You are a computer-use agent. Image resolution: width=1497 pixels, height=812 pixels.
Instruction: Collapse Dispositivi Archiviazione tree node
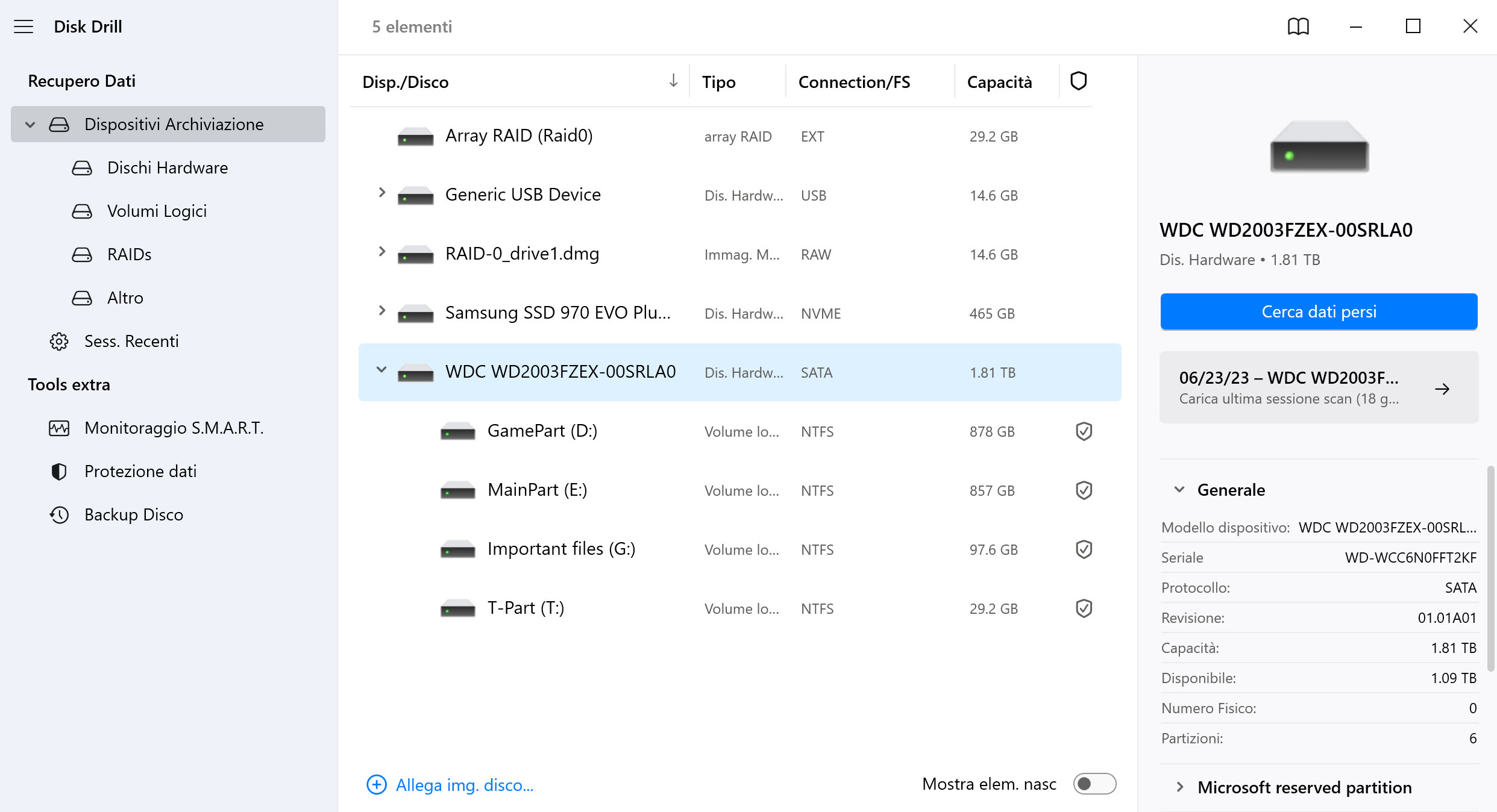click(x=30, y=125)
